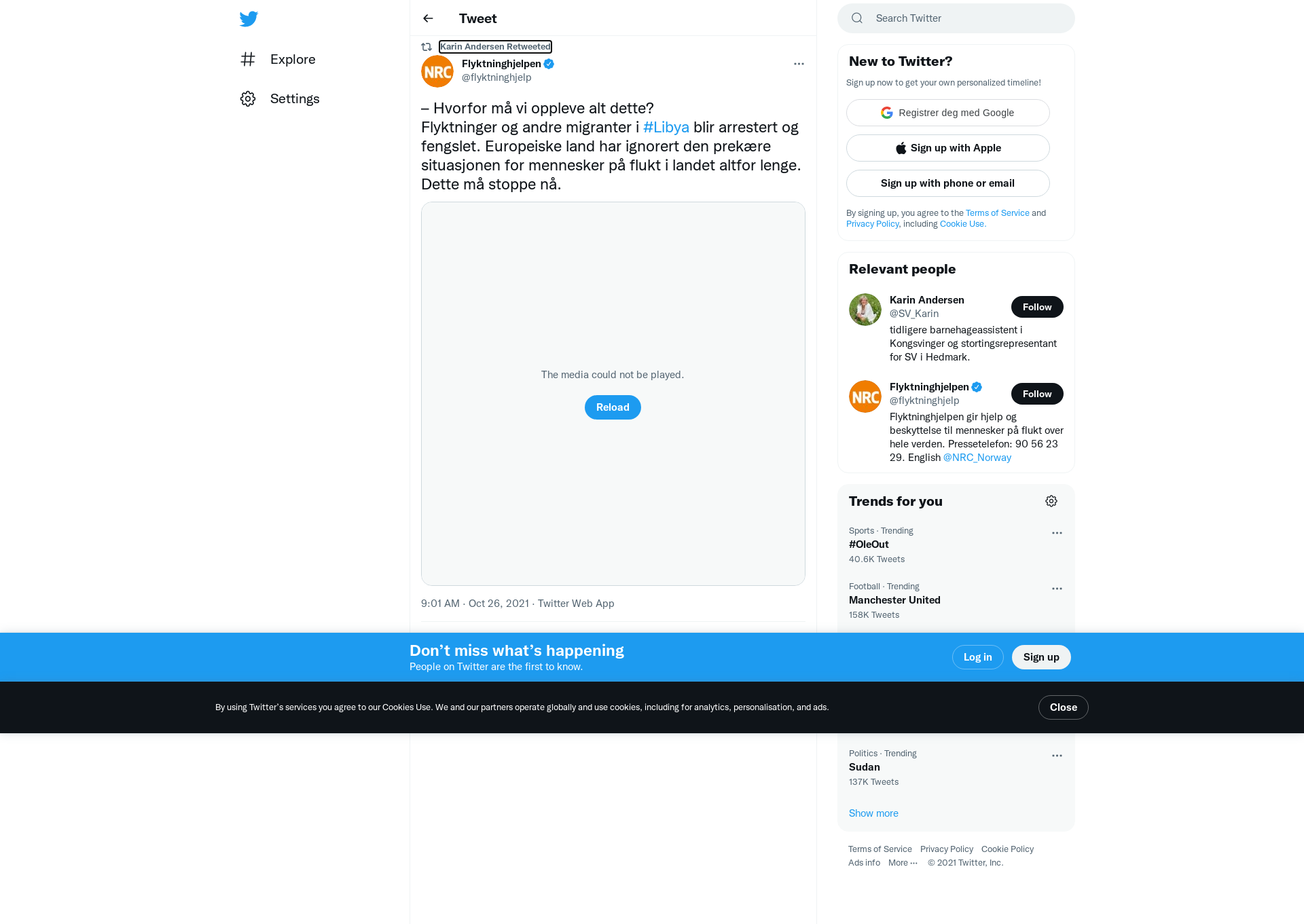Image resolution: width=1304 pixels, height=924 pixels.
Task: Click the NRC avatar on the tweet
Action: [x=437, y=71]
